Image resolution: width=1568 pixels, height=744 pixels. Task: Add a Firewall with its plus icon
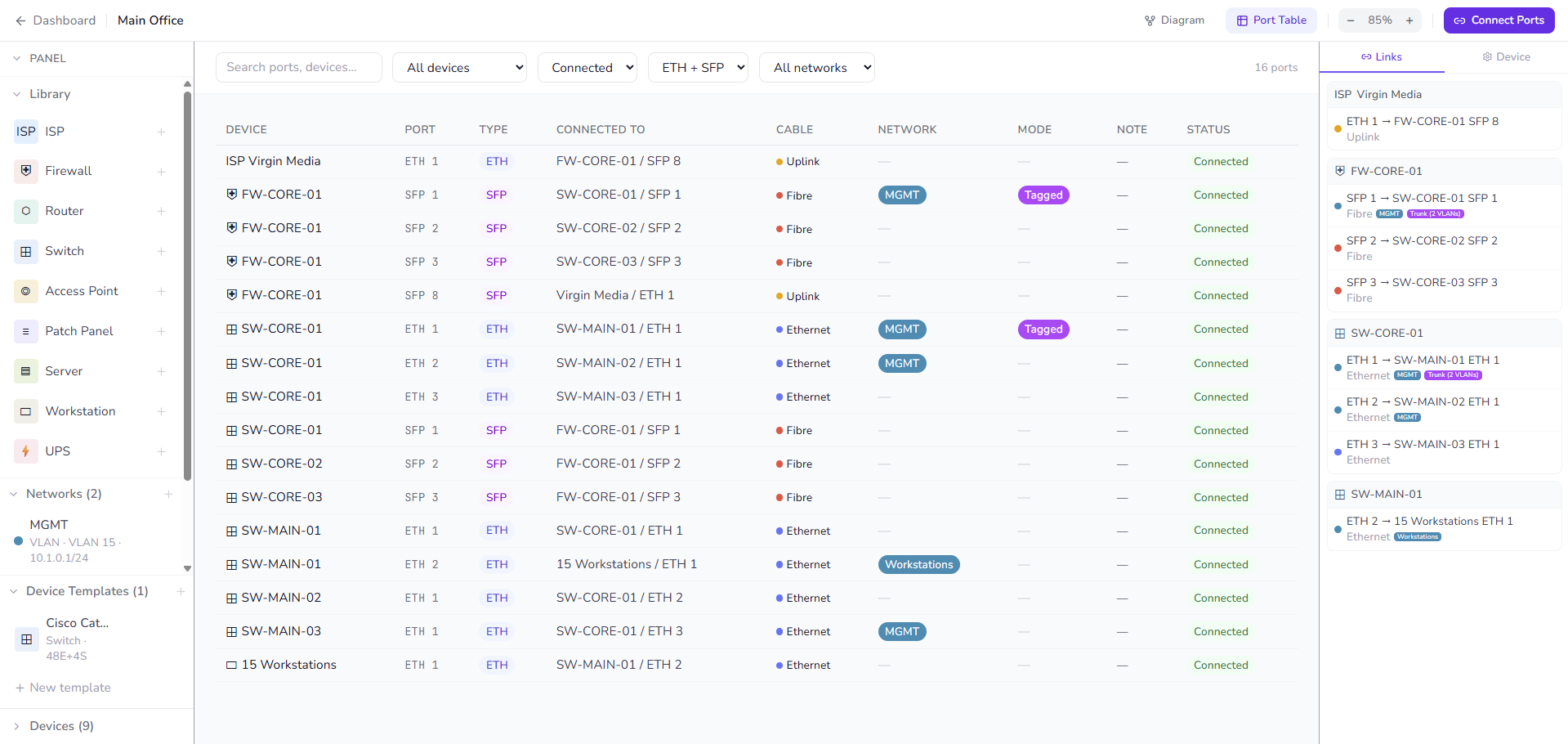162,172
